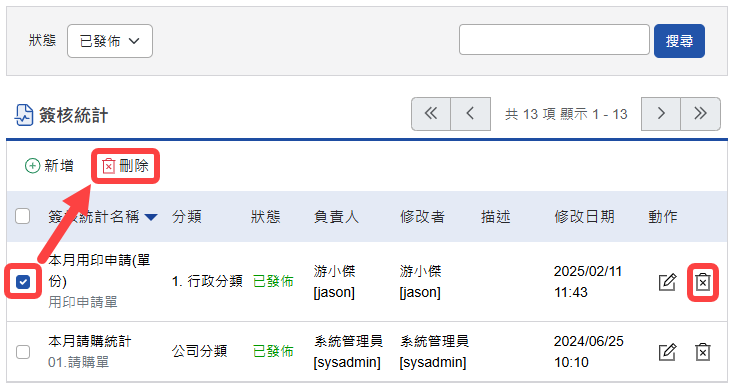Go to previous page arrow
This screenshot has width=735, height=387.
click(x=470, y=114)
